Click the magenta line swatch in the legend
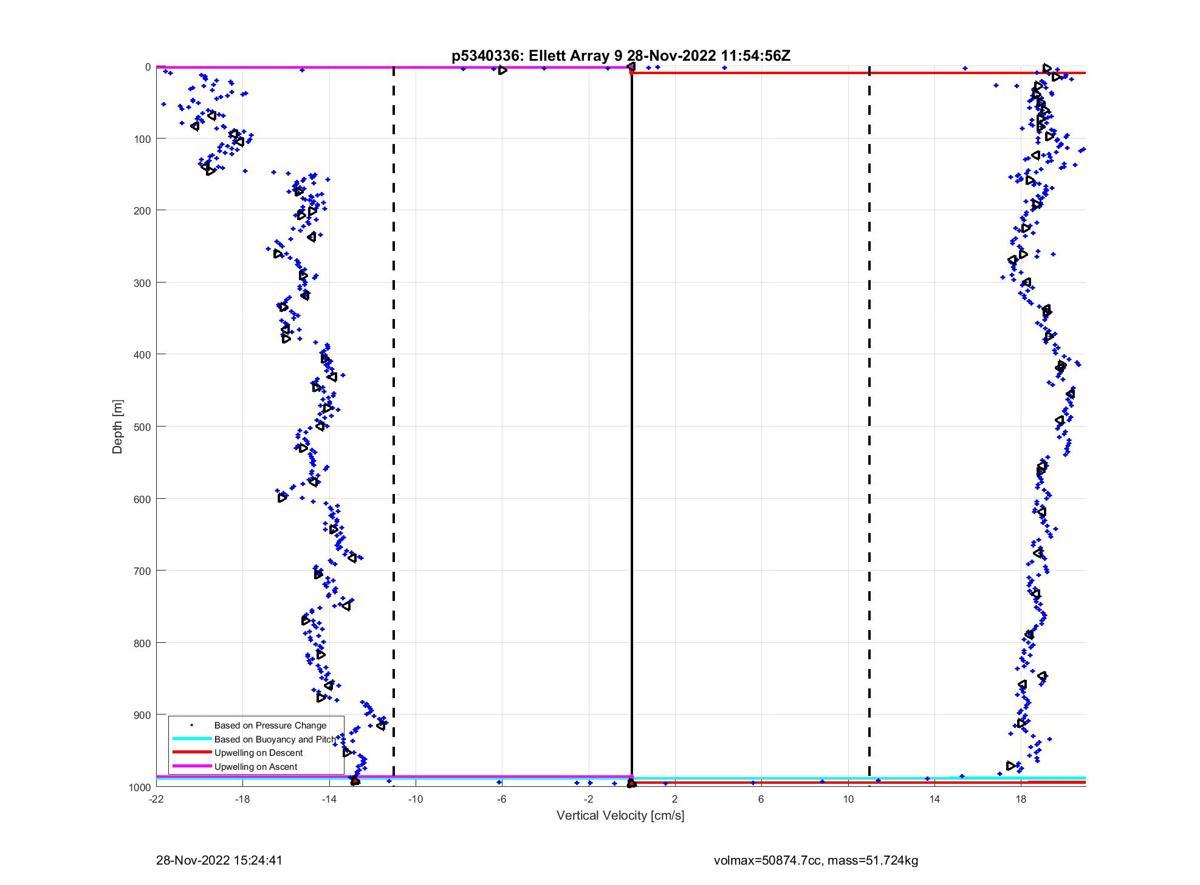The height and width of the screenshot is (885, 1200). [x=192, y=767]
